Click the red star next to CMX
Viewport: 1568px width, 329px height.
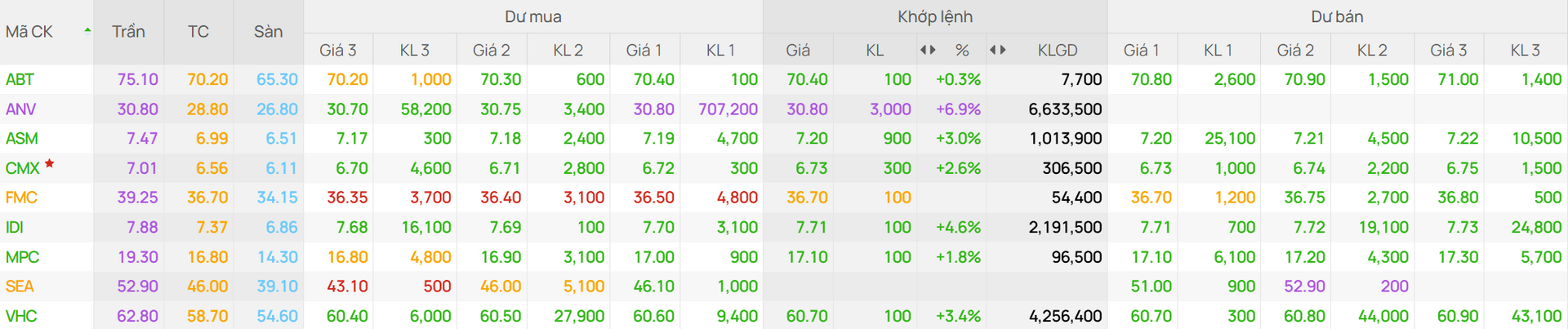click(x=50, y=164)
